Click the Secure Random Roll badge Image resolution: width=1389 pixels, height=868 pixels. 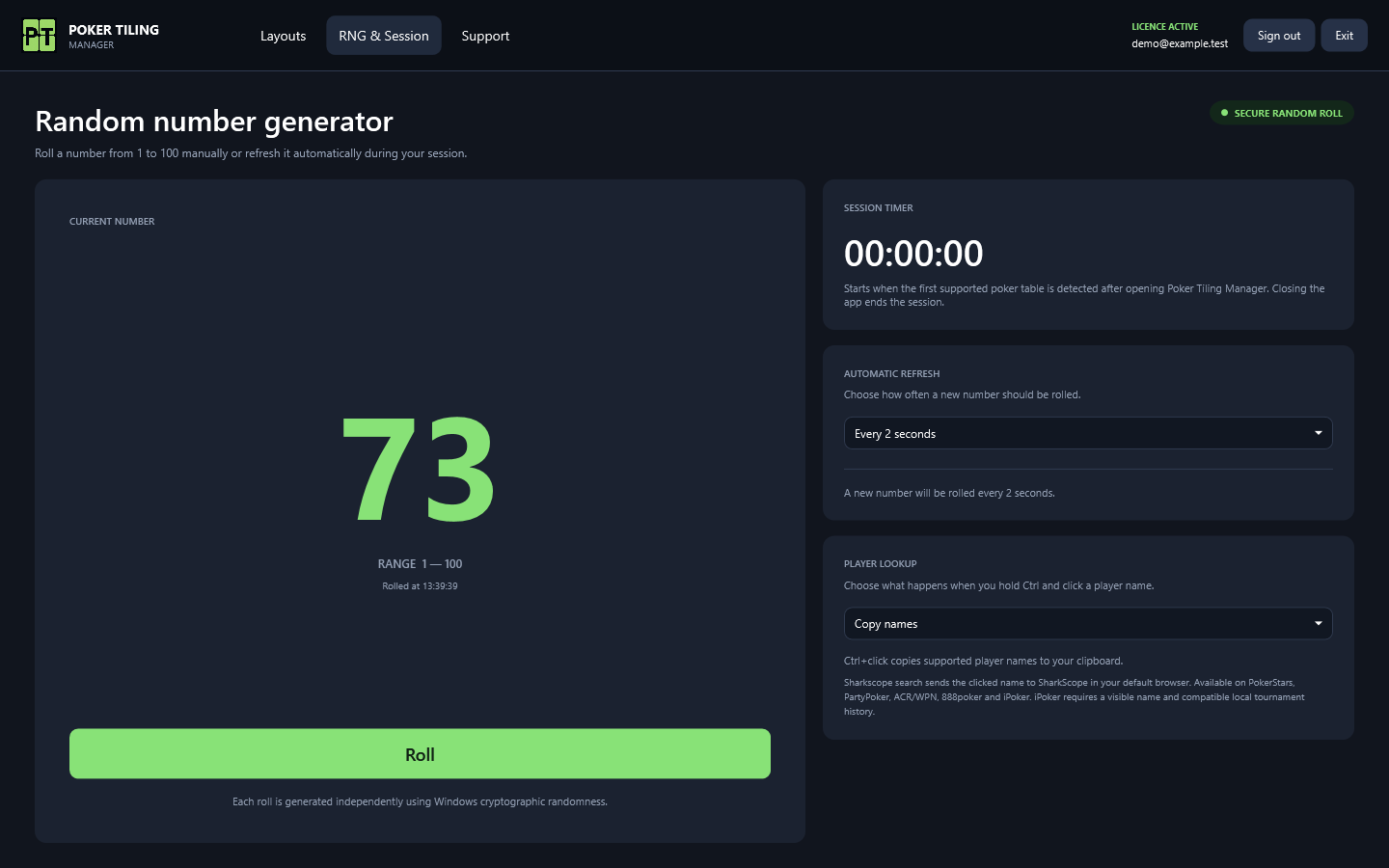click(x=1282, y=113)
